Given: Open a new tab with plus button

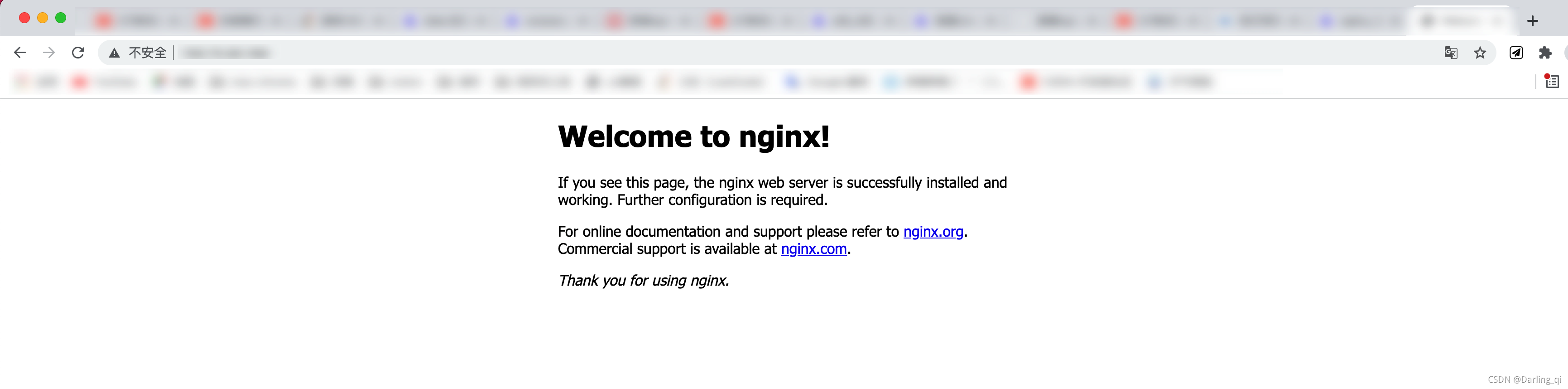Looking at the screenshot, I should 1533,21.
